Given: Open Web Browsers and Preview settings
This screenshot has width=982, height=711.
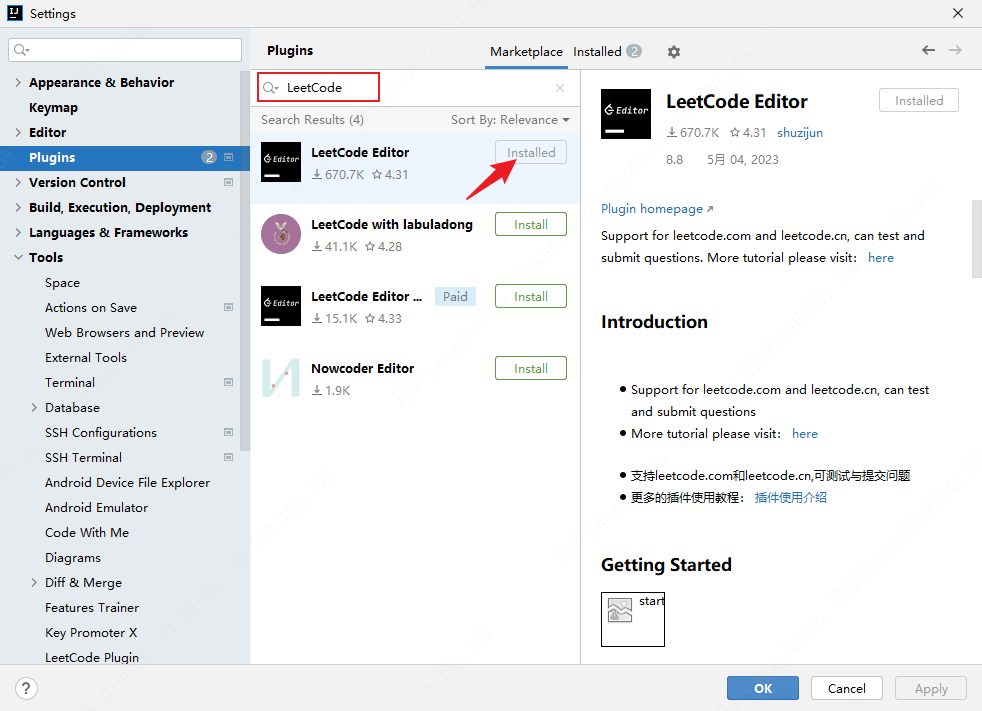Looking at the screenshot, I should pos(124,333).
